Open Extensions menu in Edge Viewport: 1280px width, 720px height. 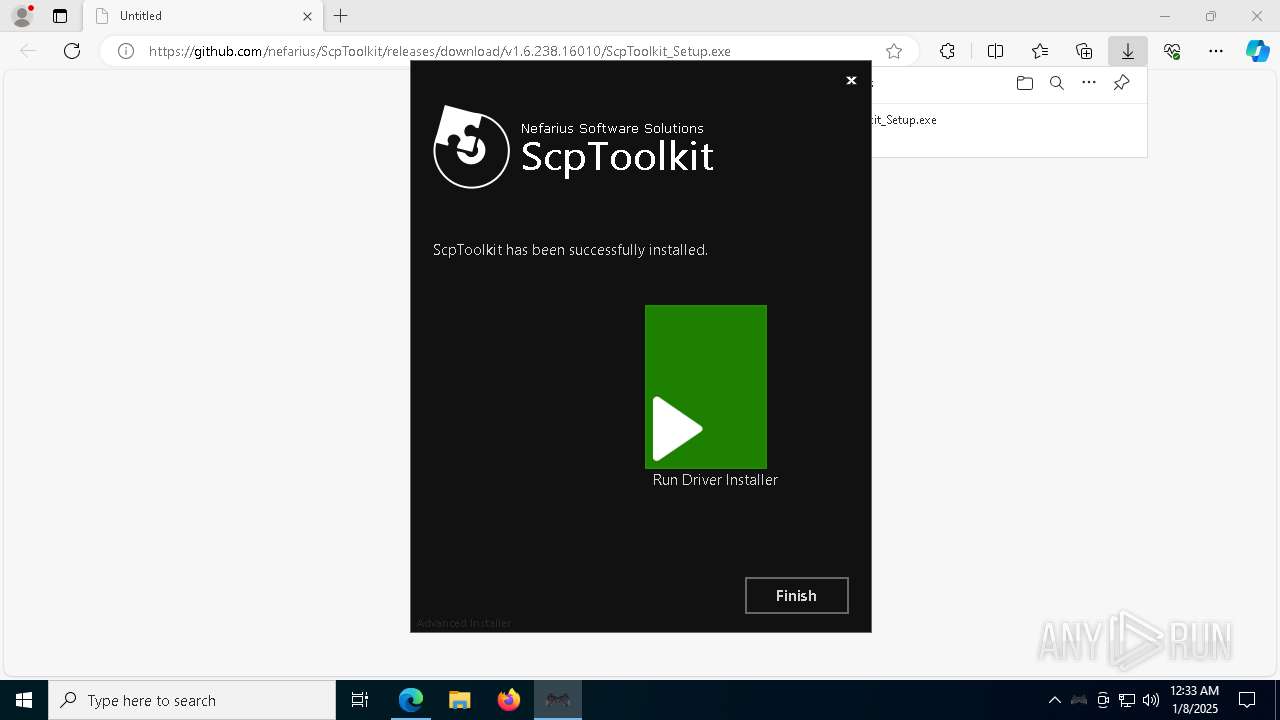coord(947,51)
